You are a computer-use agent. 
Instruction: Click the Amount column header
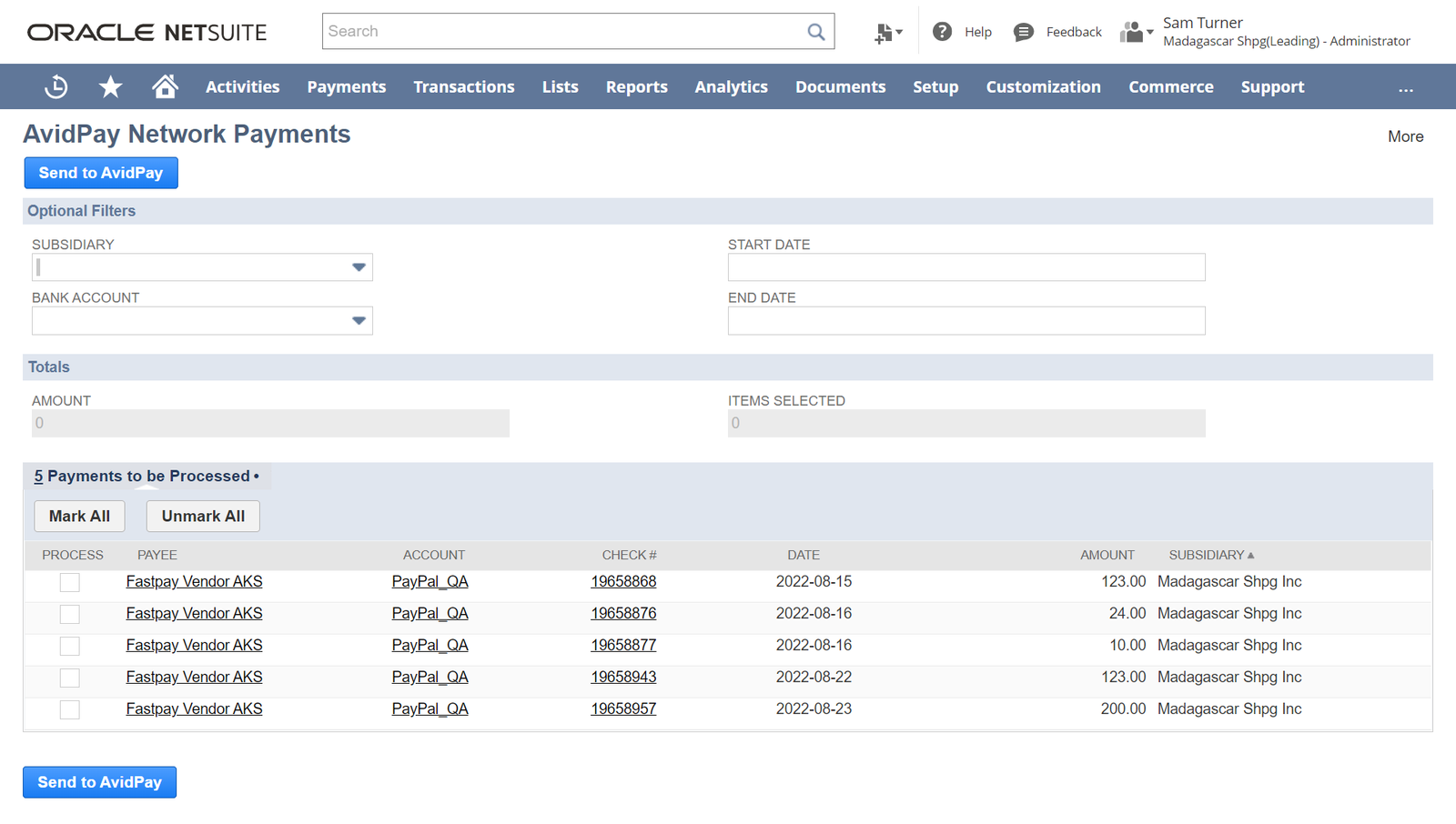(x=1107, y=555)
